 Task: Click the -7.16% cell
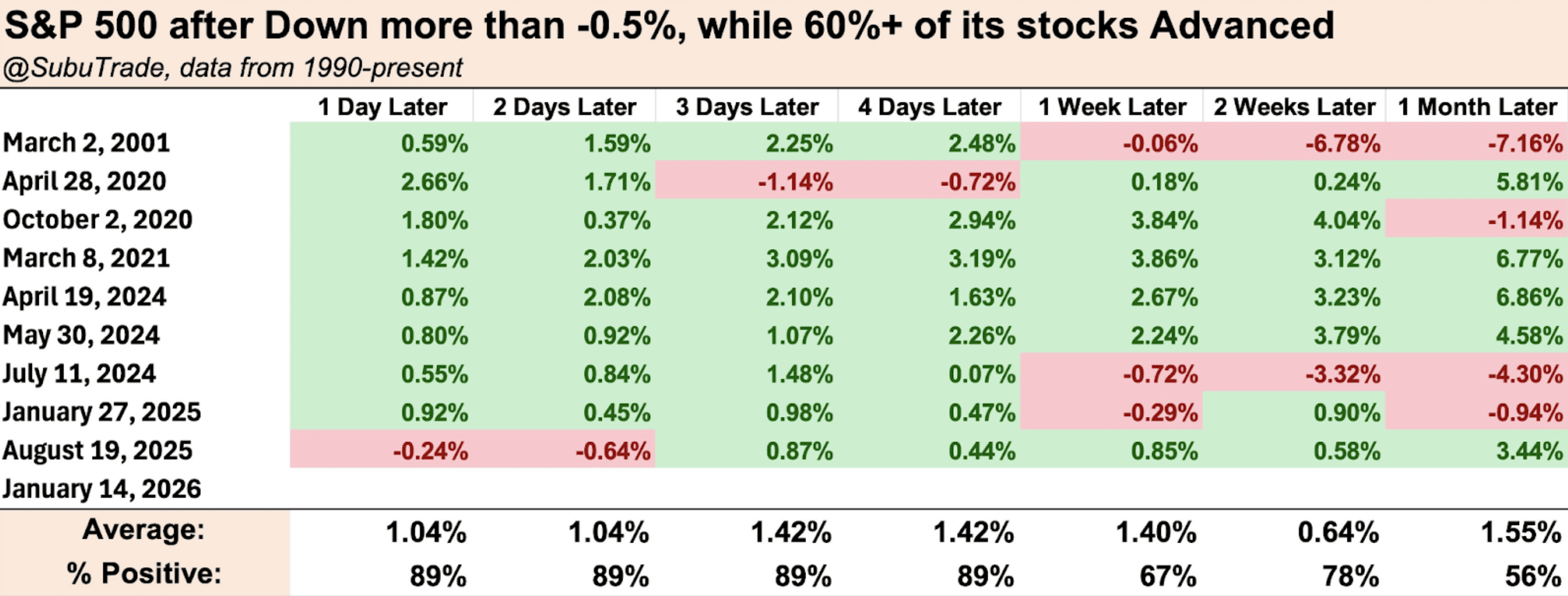(1525, 144)
